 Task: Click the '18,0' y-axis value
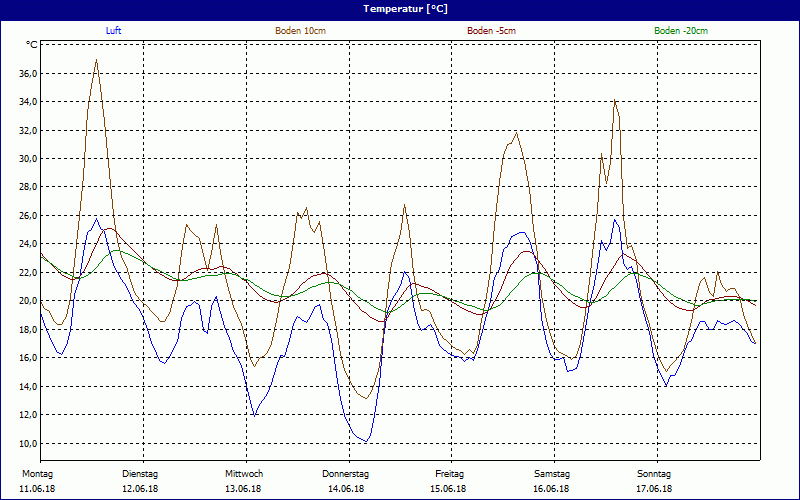(x=28, y=329)
